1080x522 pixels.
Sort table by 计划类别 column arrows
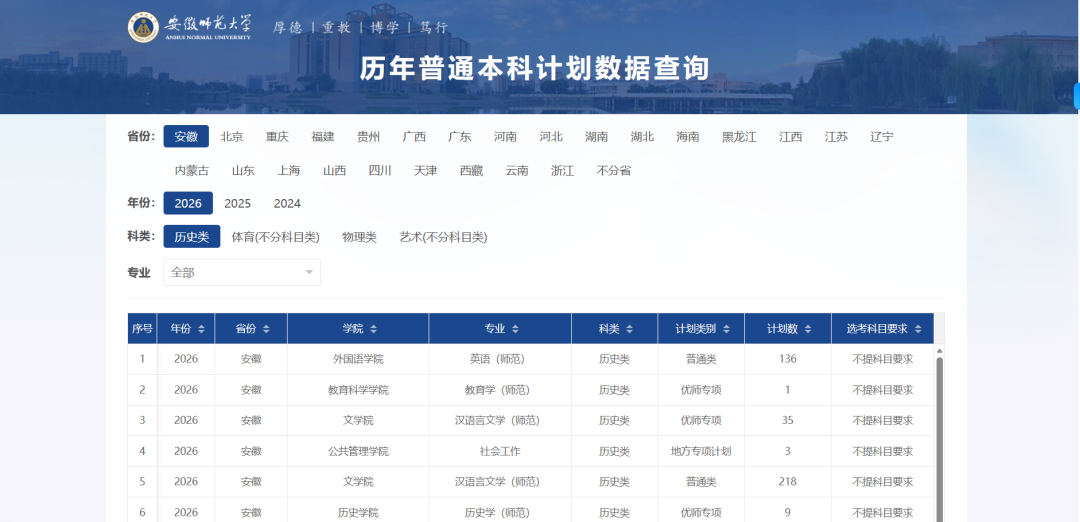click(x=727, y=329)
